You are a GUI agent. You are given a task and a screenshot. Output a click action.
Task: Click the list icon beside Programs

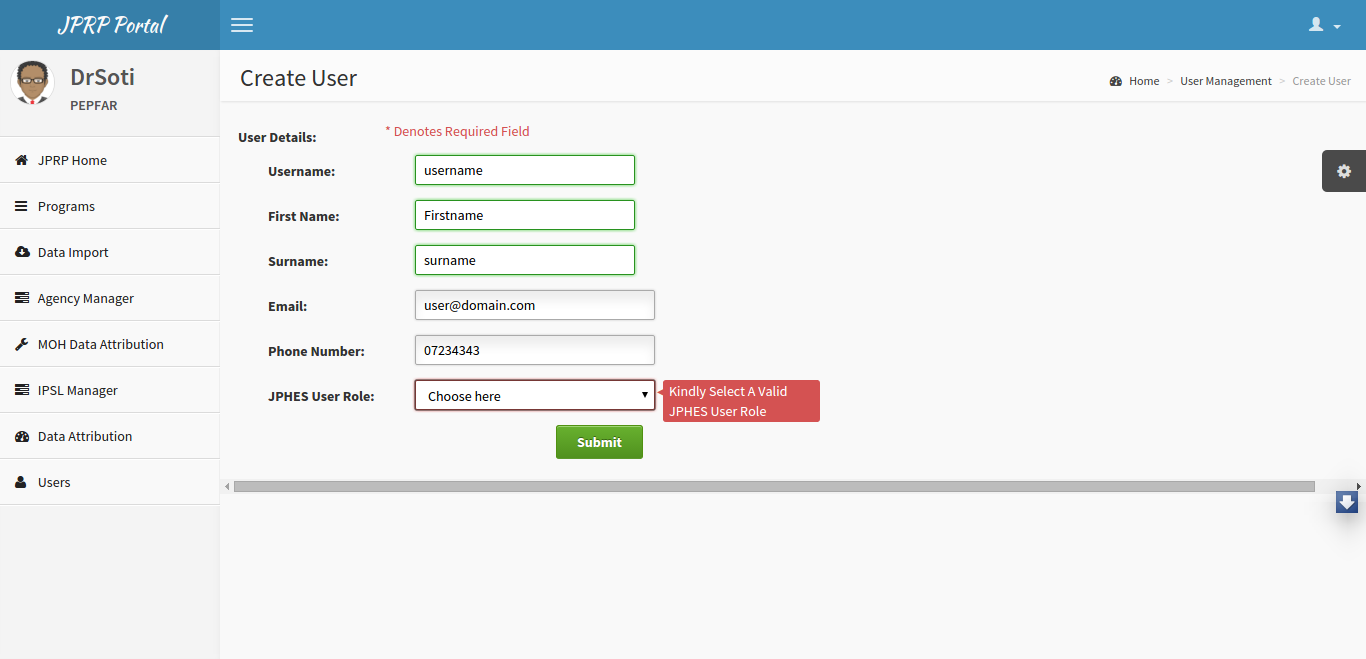click(x=22, y=206)
